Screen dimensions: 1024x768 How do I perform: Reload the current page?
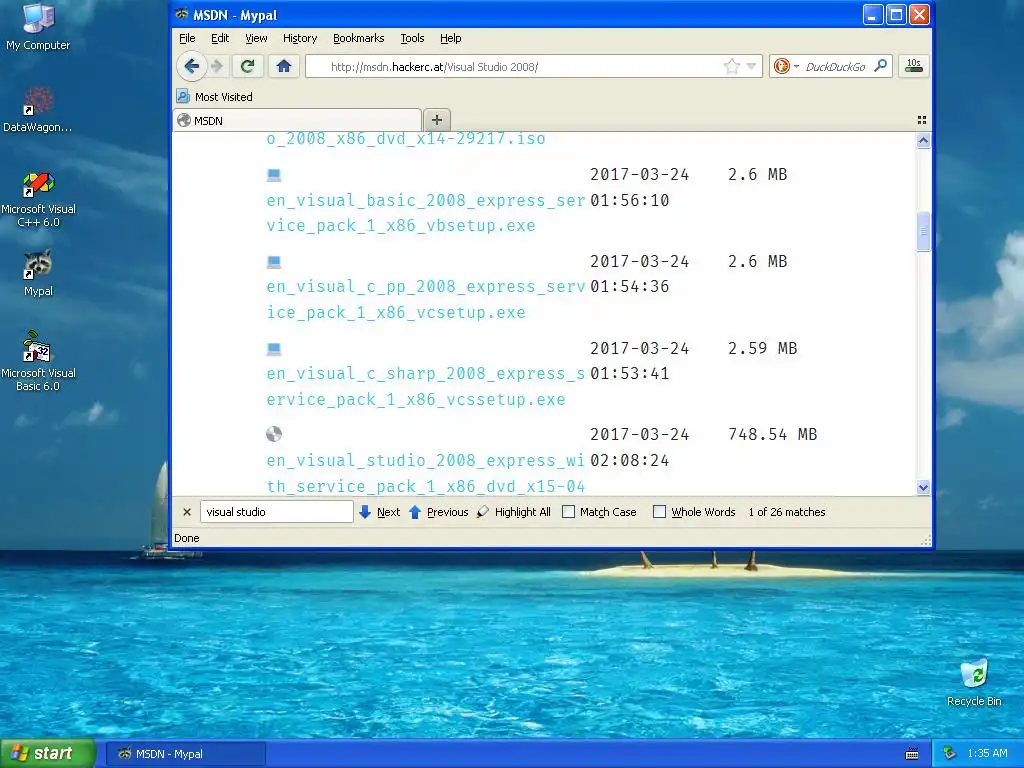247,66
